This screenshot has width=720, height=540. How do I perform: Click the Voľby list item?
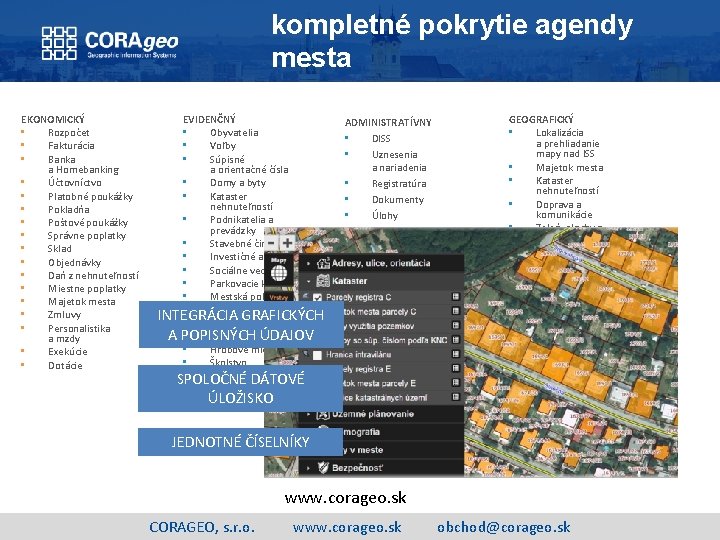pyautogui.click(x=223, y=146)
